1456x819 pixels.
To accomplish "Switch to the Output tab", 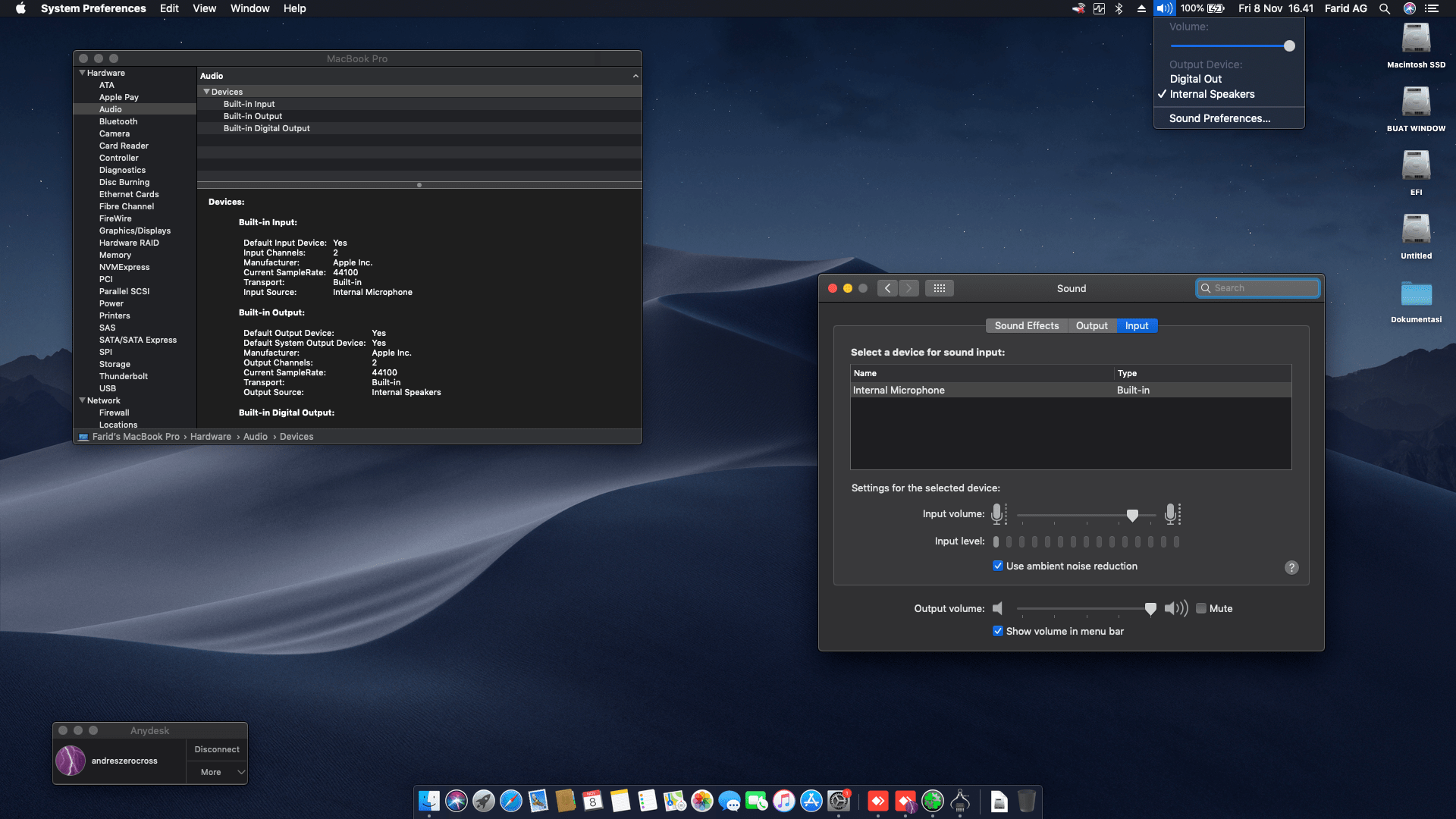I will click(1092, 325).
